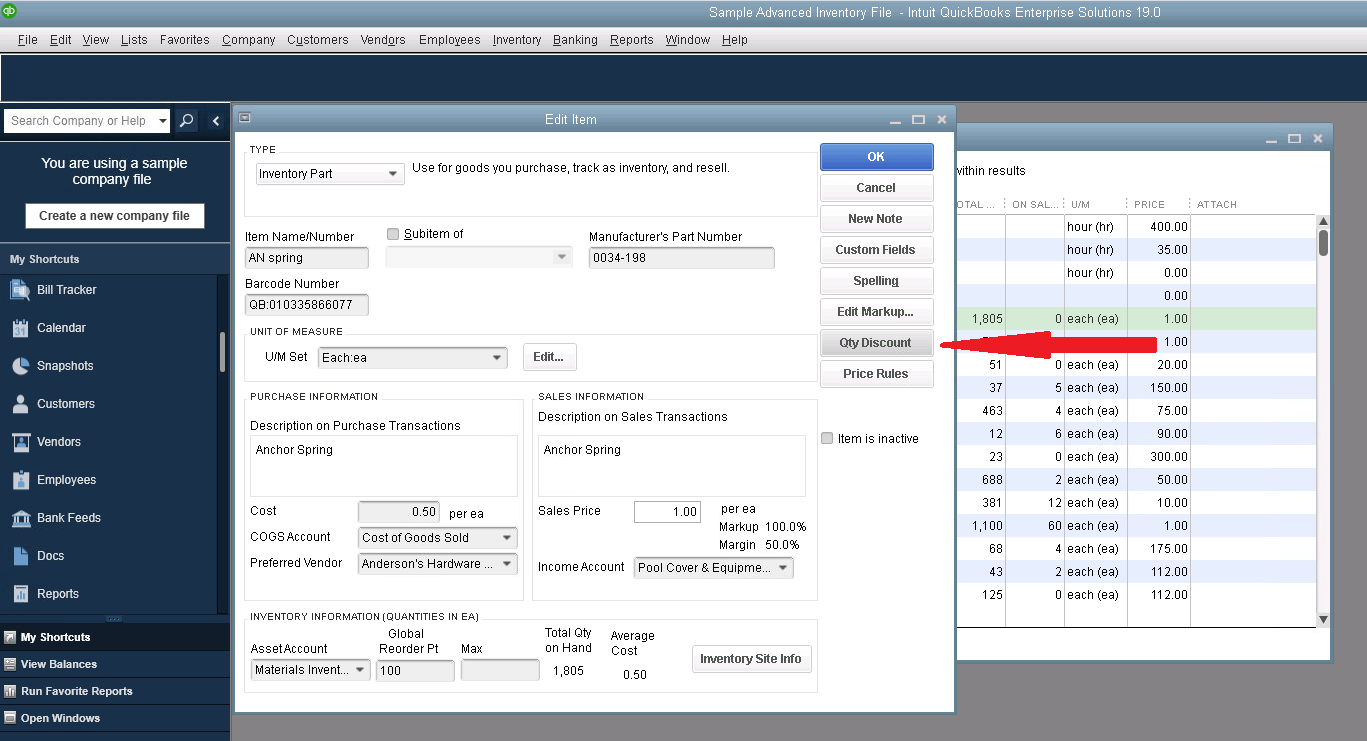Open the U/M Set dropdown

[413, 357]
